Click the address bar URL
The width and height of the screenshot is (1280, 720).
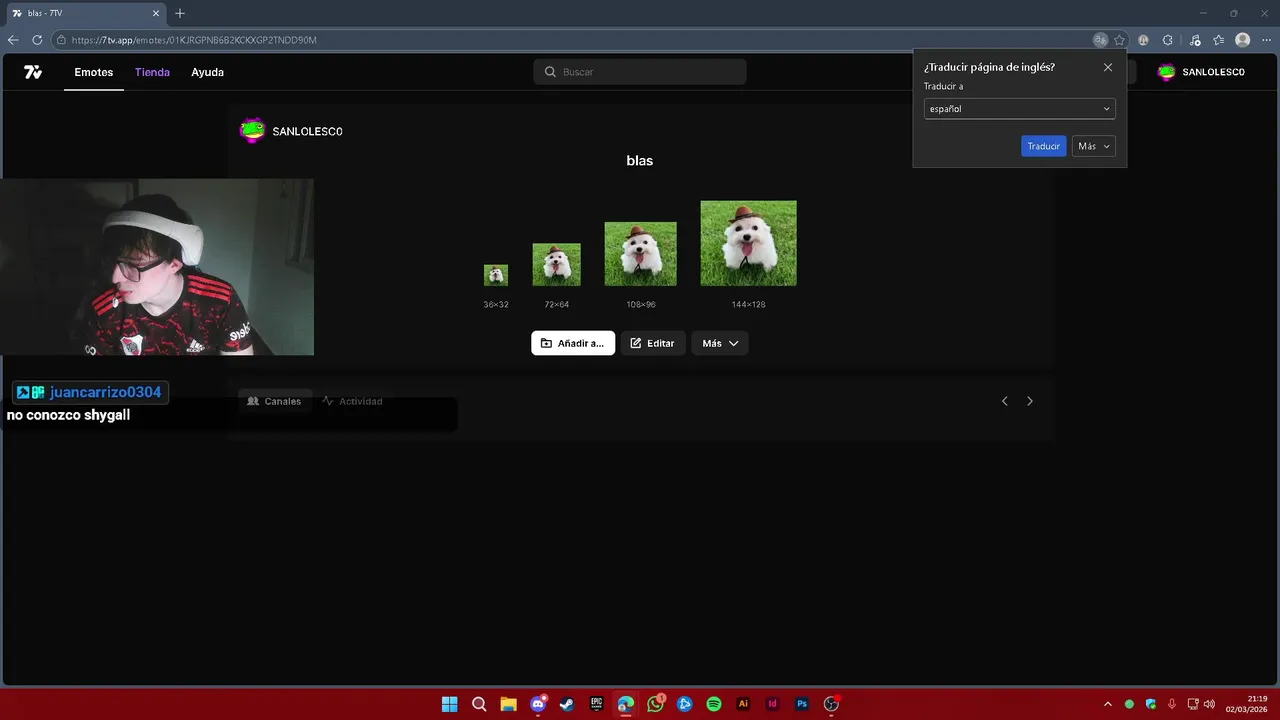(194, 40)
